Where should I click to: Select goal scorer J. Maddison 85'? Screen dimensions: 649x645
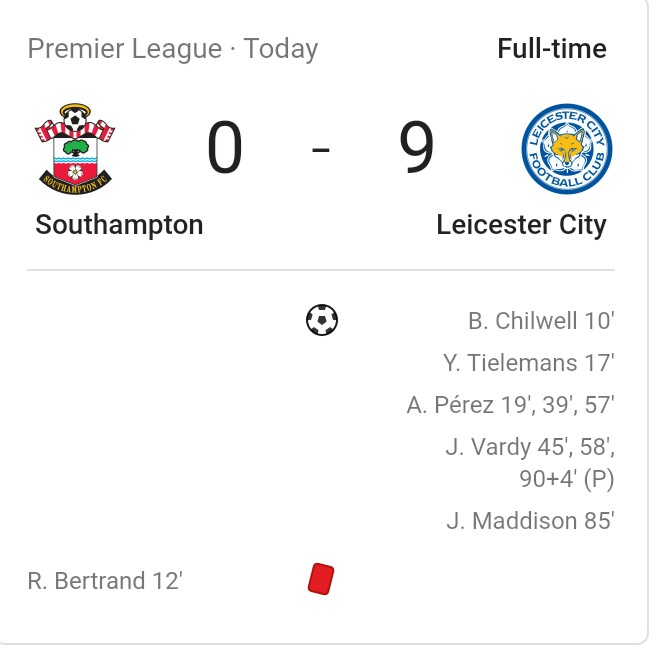(529, 521)
